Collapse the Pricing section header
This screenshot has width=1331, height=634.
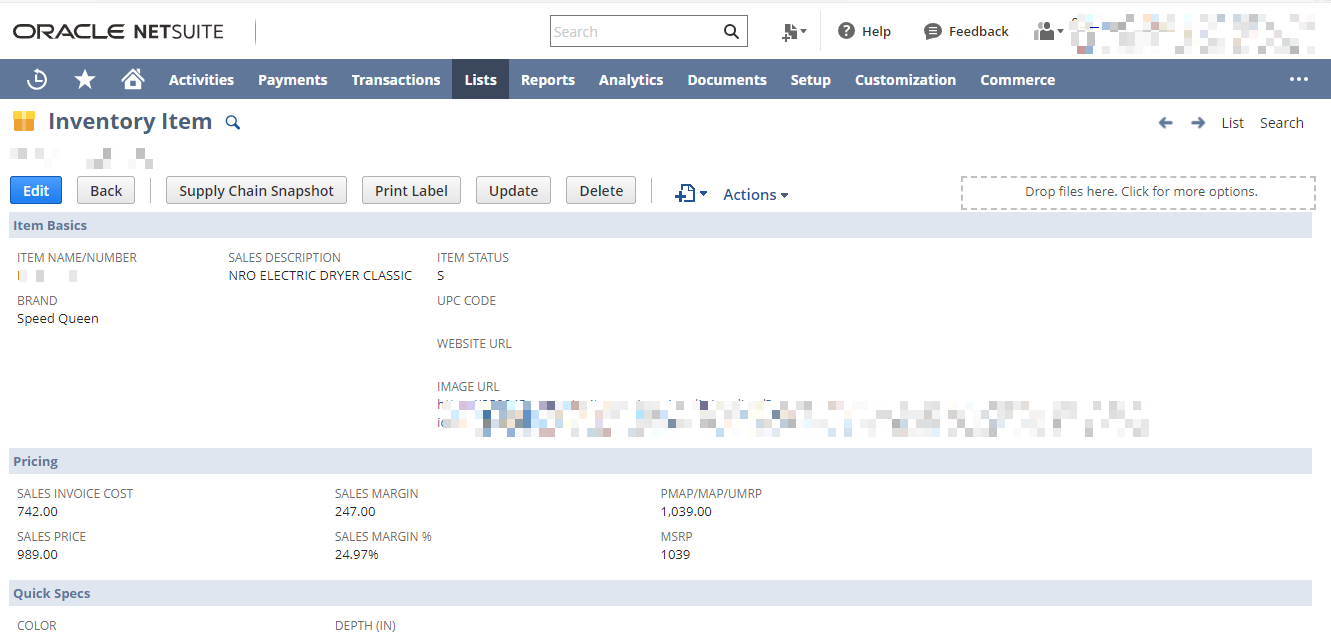[x=660, y=461]
